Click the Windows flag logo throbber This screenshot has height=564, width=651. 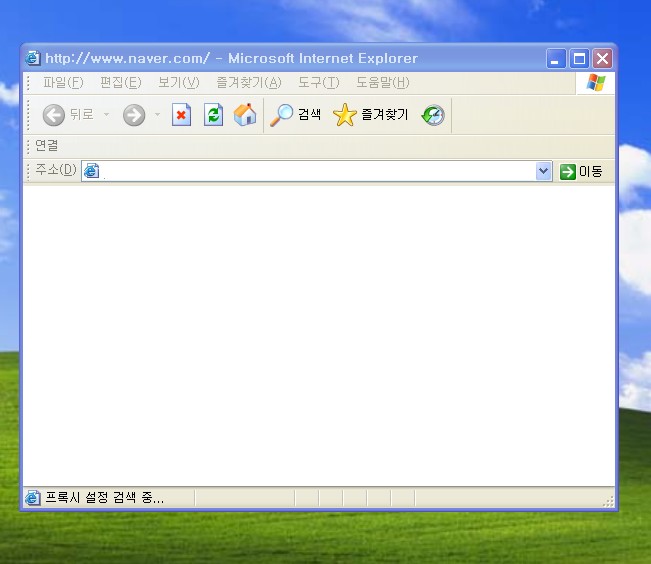595,83
